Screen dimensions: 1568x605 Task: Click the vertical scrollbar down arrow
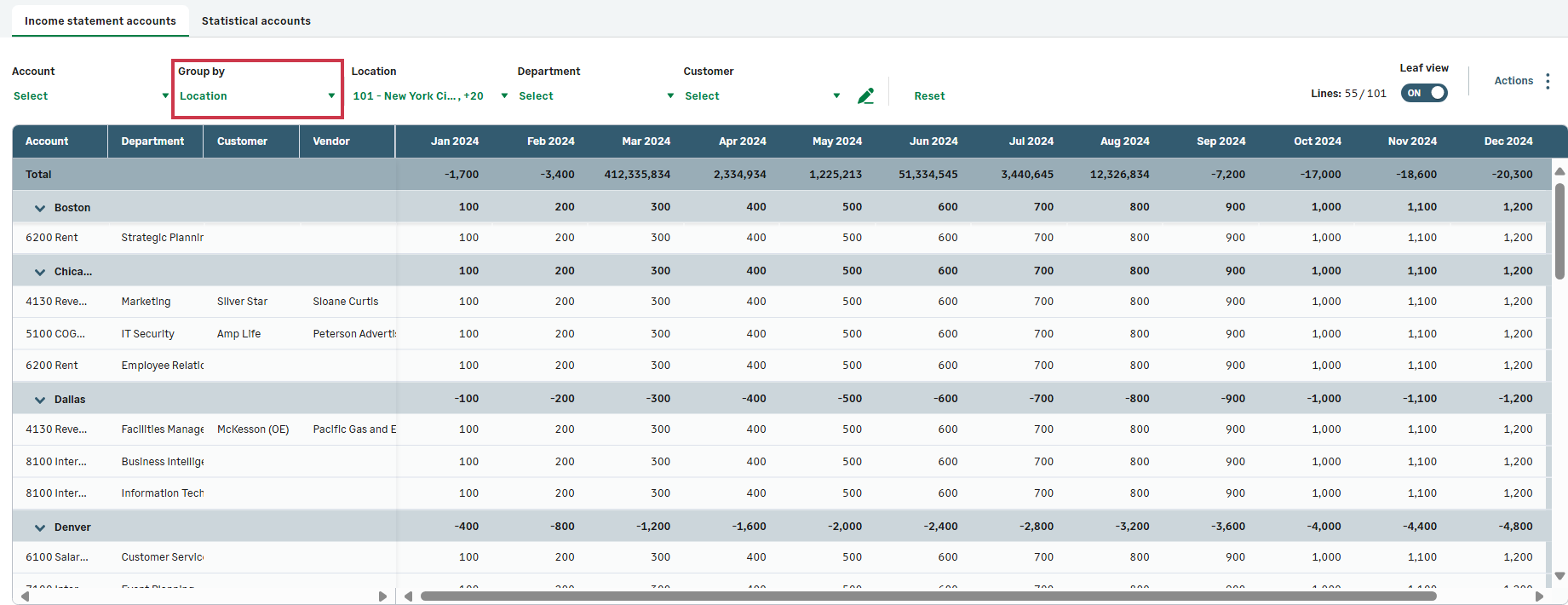[x=1559, y=576]
